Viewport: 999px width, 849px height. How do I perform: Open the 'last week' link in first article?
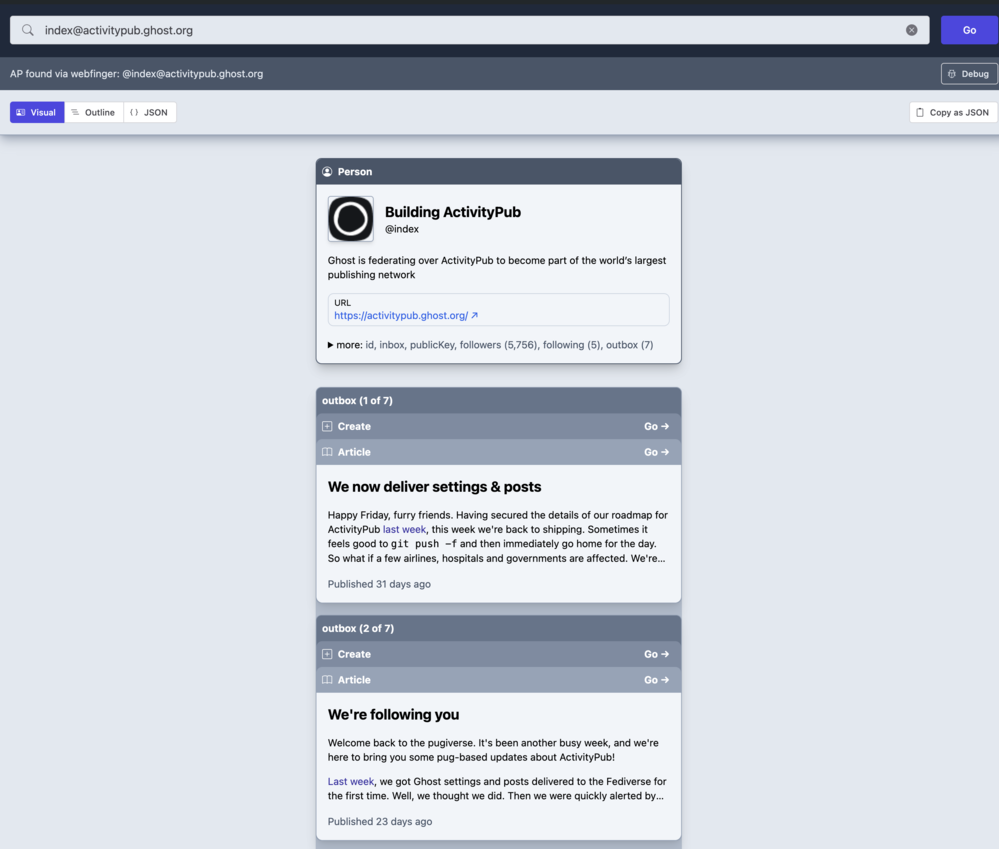click(x=404, y=530)
